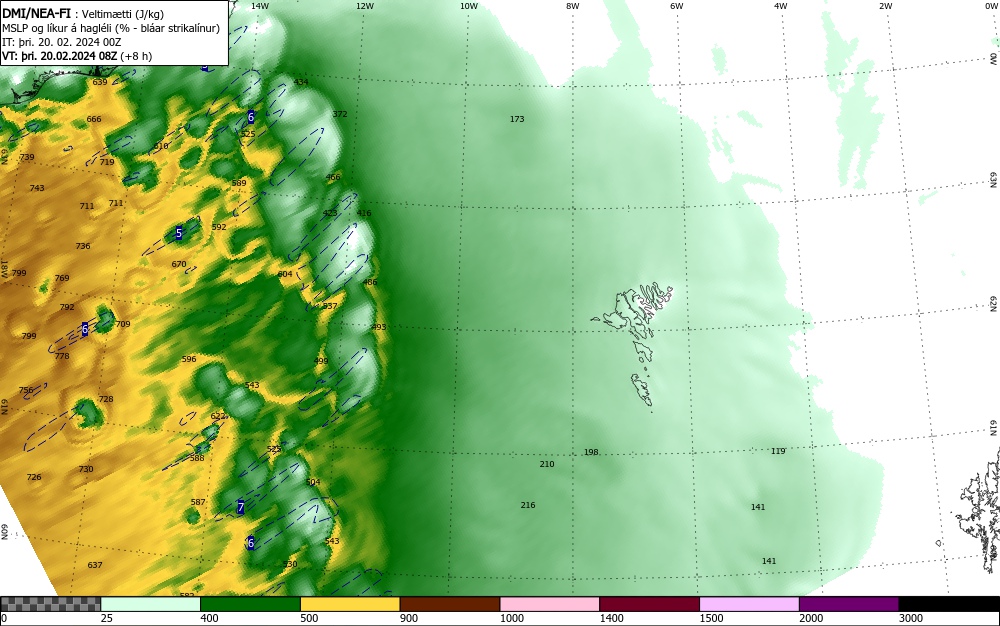
Task: Click the CAPE value 739
Action: (27, 157)
